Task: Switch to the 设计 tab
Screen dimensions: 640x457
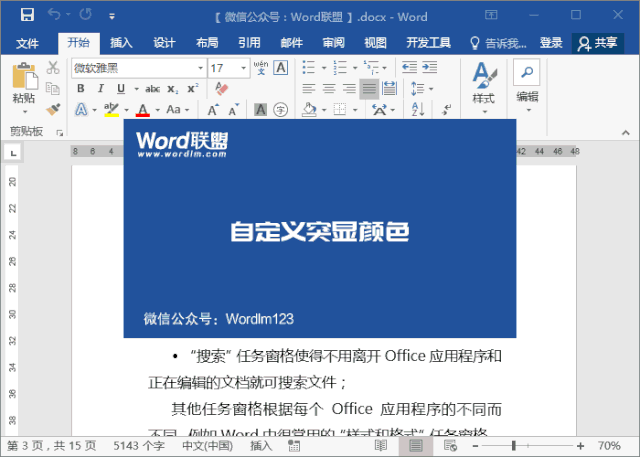Action: coord(164,42)
